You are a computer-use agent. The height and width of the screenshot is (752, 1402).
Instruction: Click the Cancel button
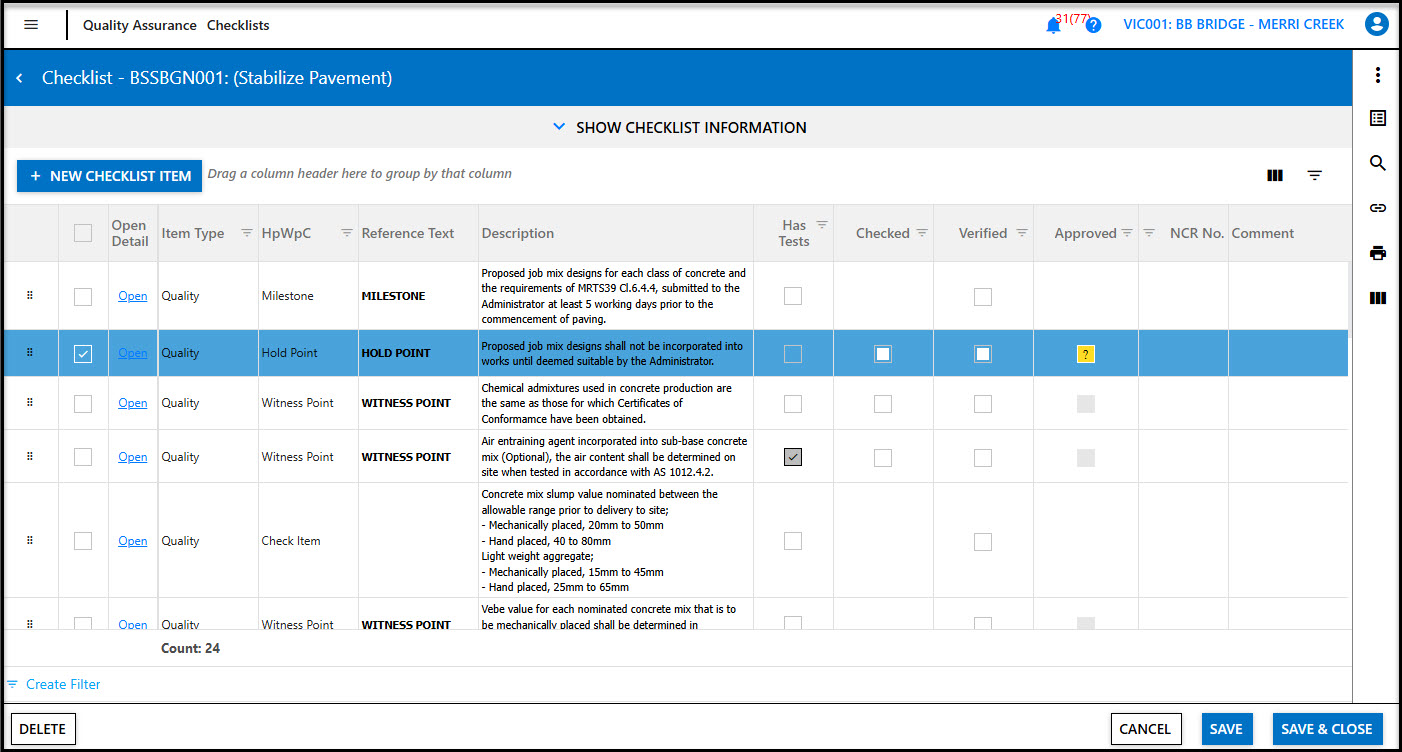click(x=1146, y=729)
